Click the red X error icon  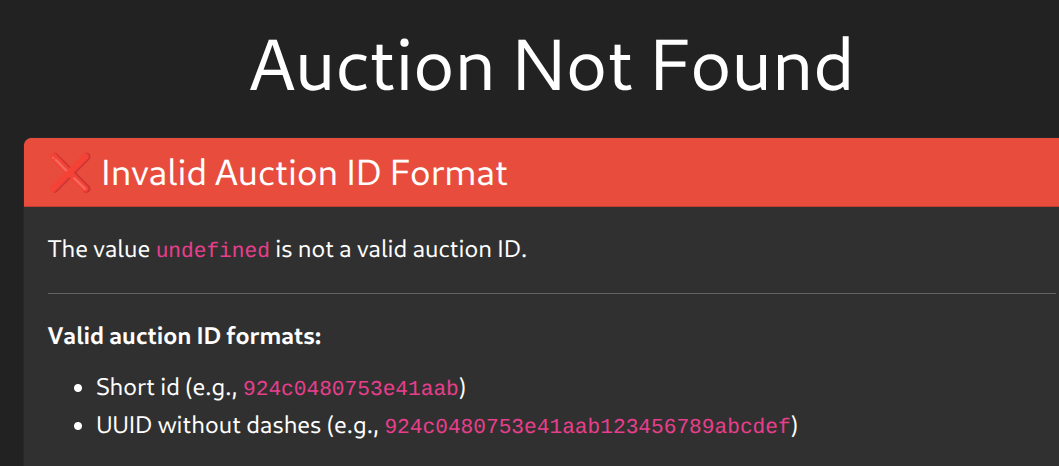[70, 174]
